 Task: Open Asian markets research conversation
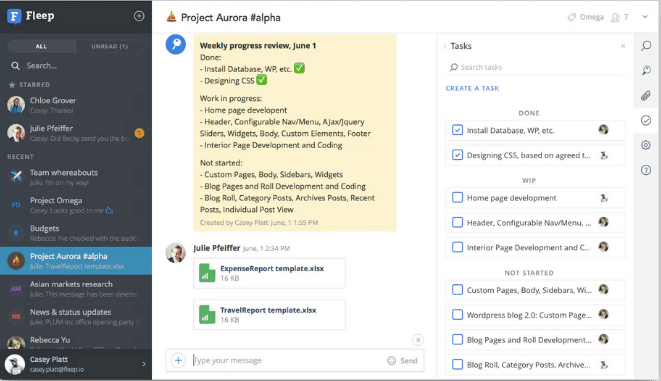coord(76,289)
